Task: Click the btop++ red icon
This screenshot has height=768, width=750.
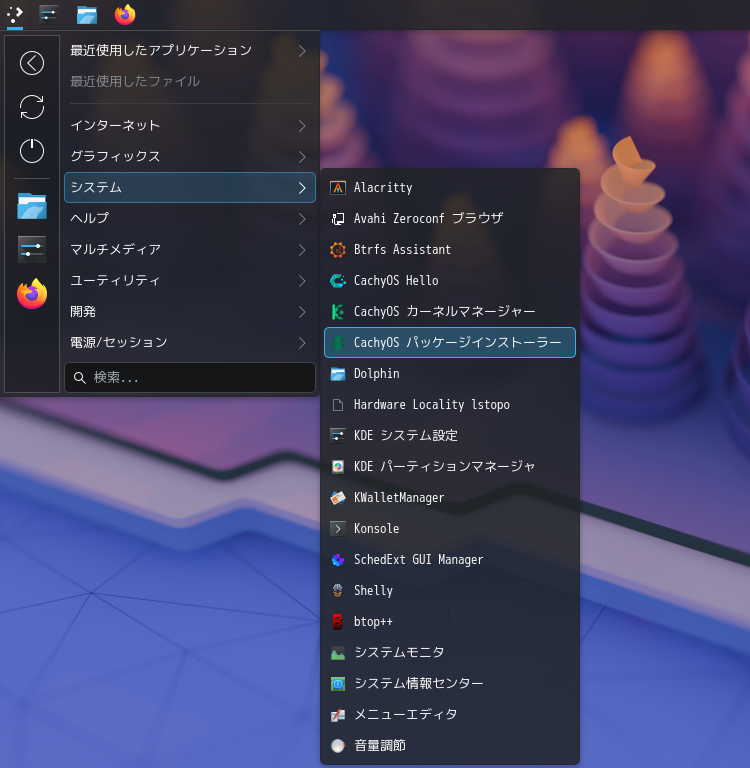Action: pyautogui.click(x=338, y=622)
